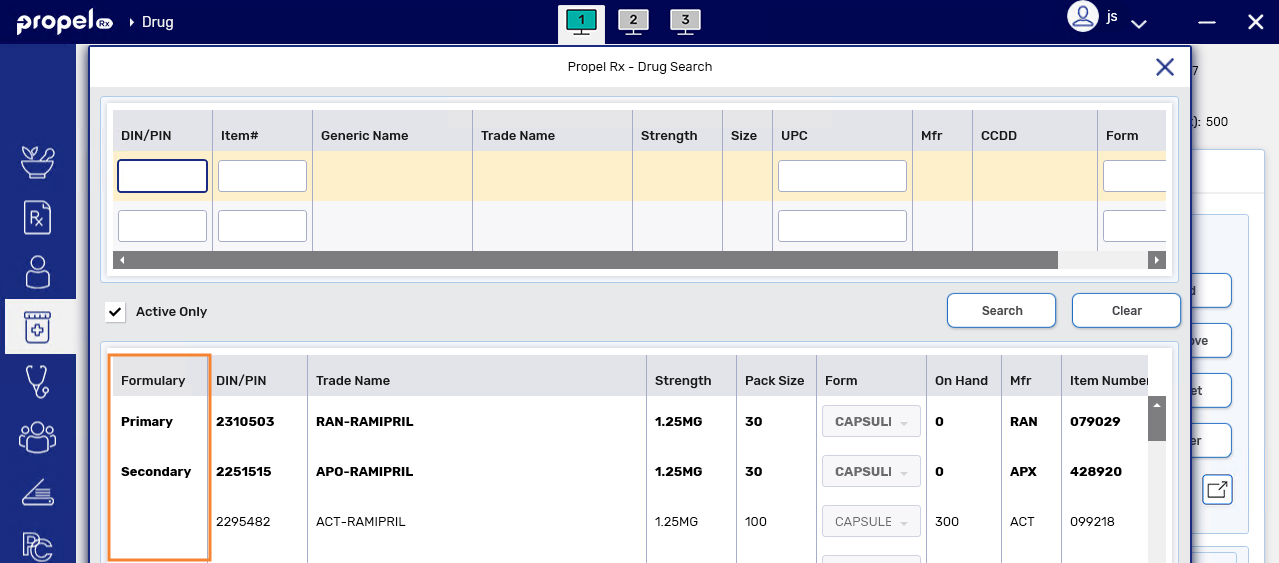
Task: Expand the APO-RAMIPRIL form dropdown
Action: 871,472
